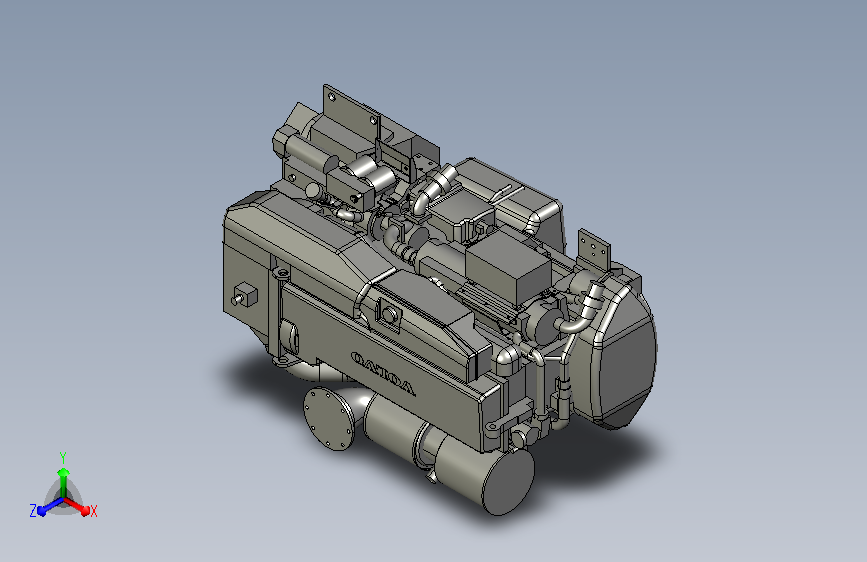The height and width of the screenshot is (562, 867).
Task: Select the small square sensor box on the front cover
Action: pos(245,294)
